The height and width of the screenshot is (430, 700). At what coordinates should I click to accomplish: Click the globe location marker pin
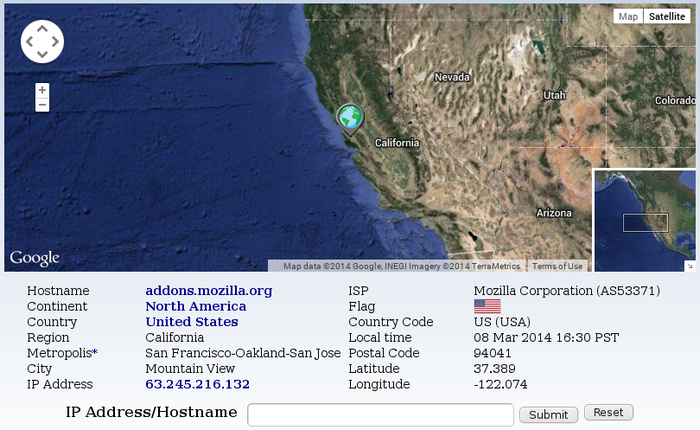[x=350, y=119]
